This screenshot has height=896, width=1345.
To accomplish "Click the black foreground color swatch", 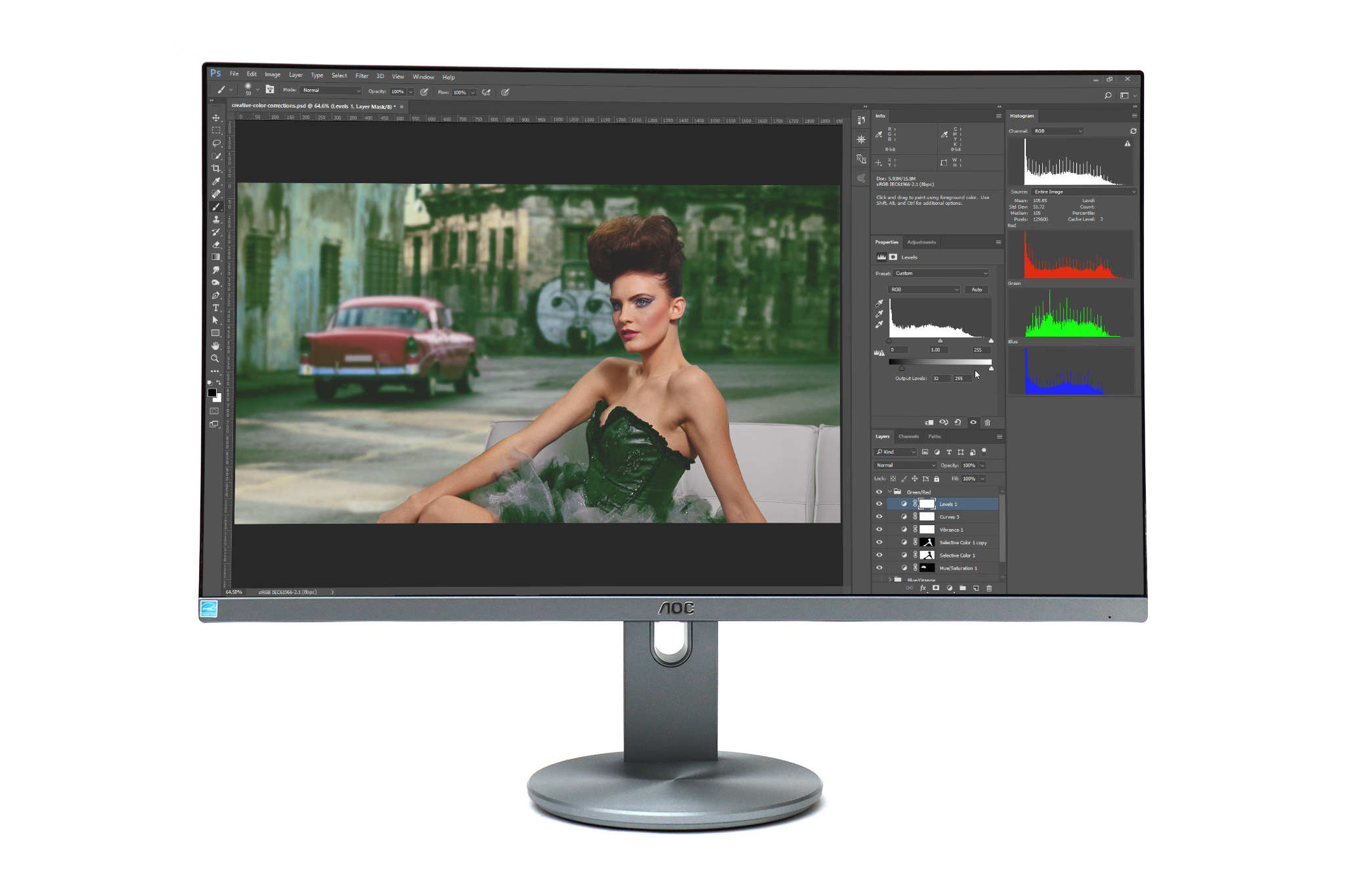I will pos(211,393).
